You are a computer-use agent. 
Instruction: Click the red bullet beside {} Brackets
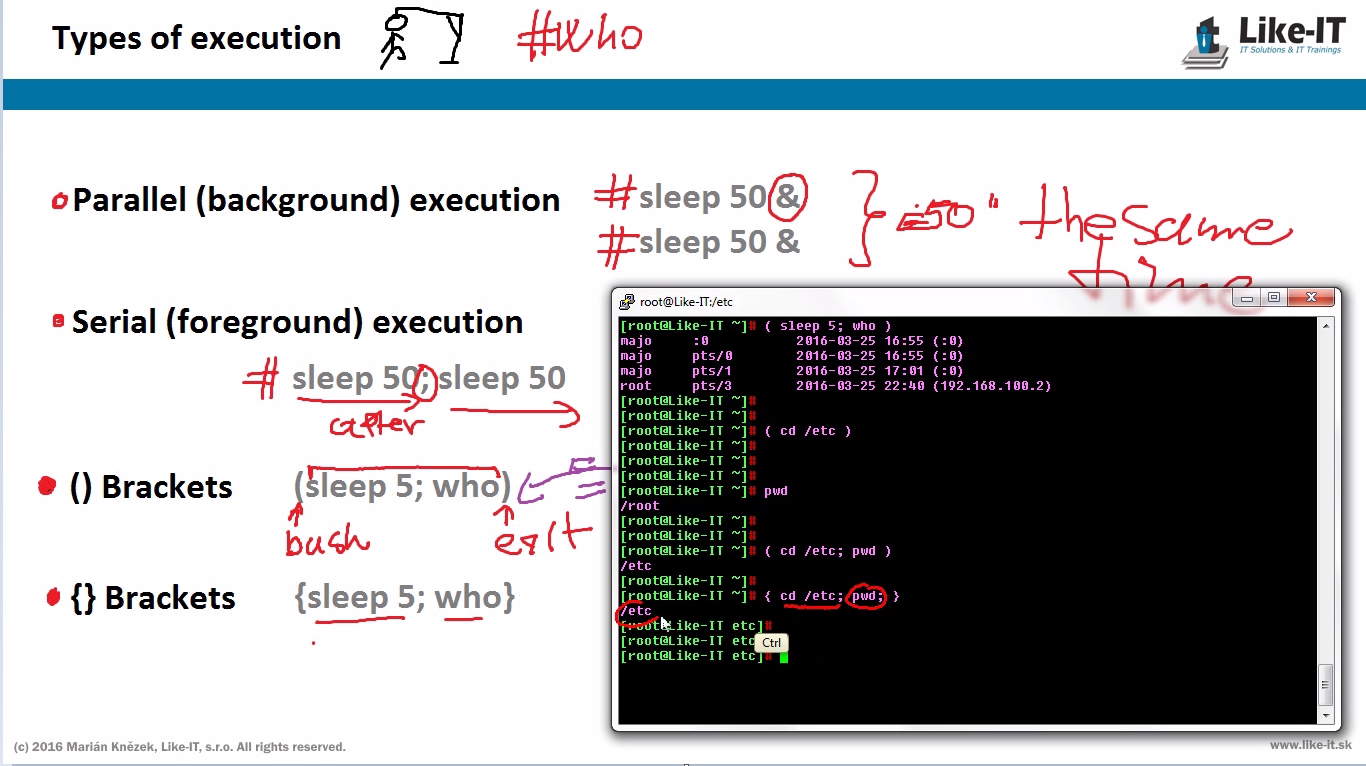click(53, 598)
